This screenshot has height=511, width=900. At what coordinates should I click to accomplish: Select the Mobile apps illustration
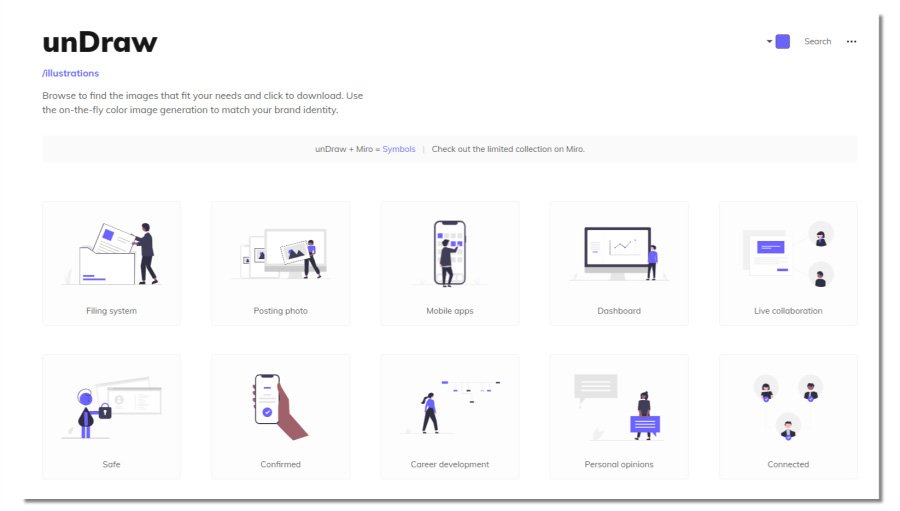point(450,264)
